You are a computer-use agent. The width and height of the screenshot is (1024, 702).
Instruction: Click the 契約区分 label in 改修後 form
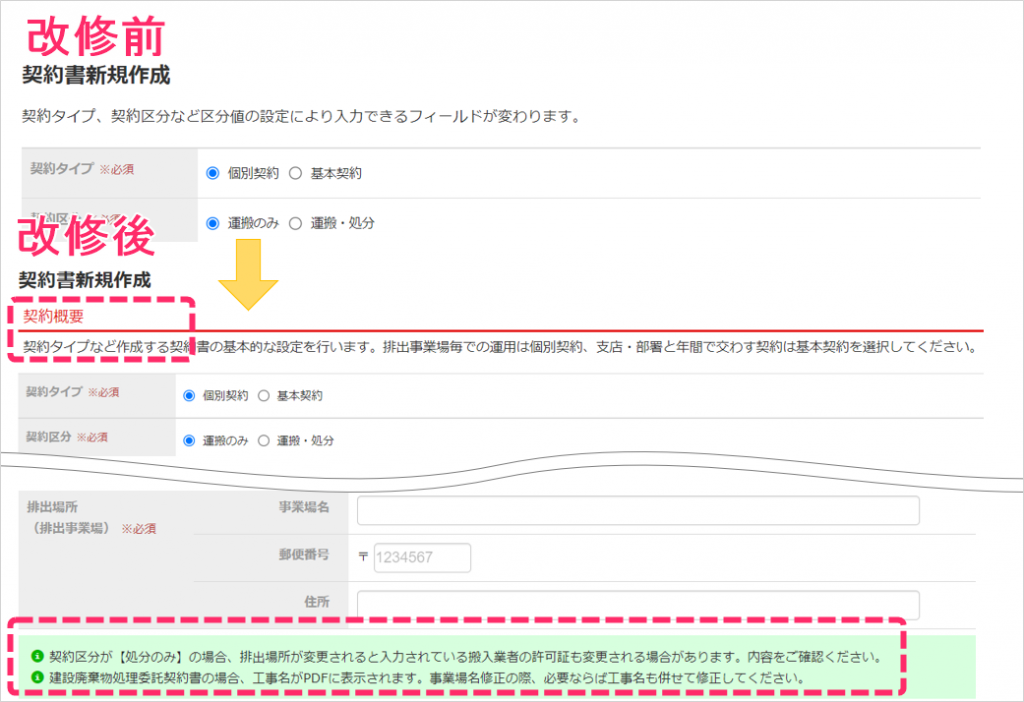tap(48, 437)
